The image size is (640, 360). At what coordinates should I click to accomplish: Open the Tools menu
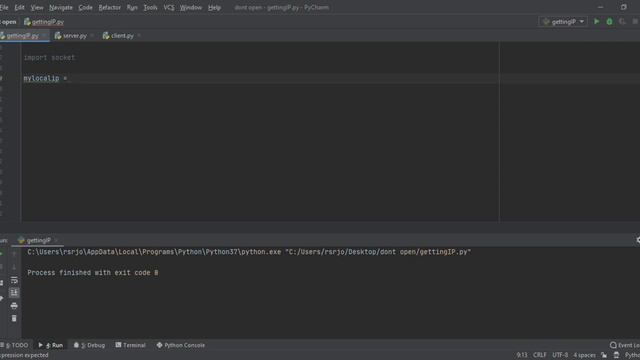click(150, 7)
